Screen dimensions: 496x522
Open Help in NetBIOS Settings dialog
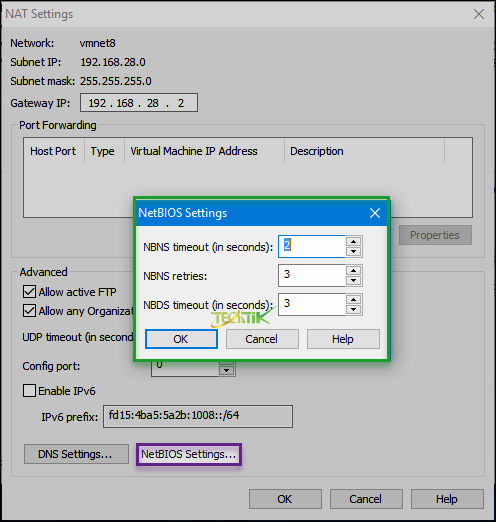coord(343,339)
